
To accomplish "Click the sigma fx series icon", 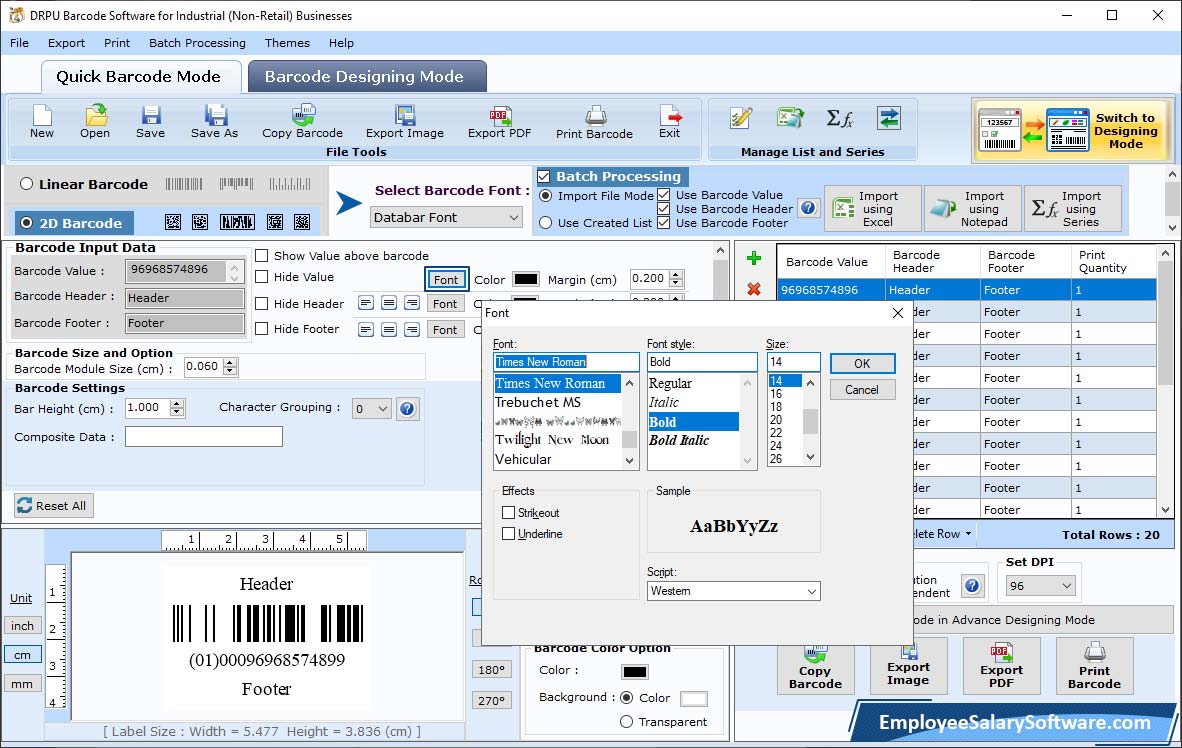I will (839, 118).
